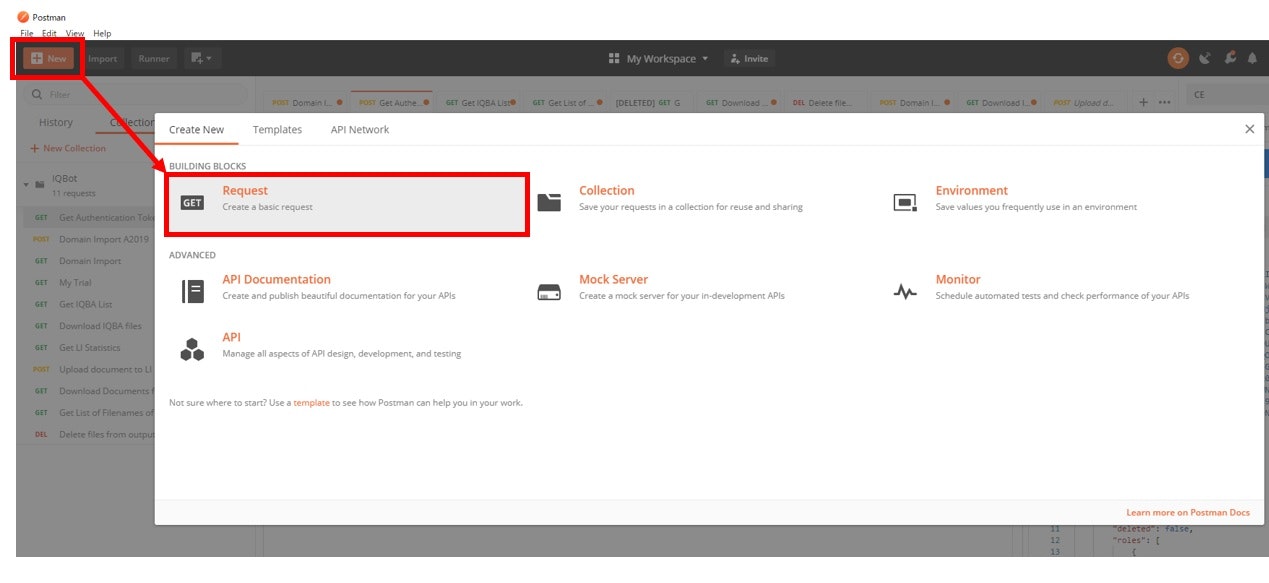Select the [DELETED] GET G request tab
1269x583 pixels.
click(648, 102)
